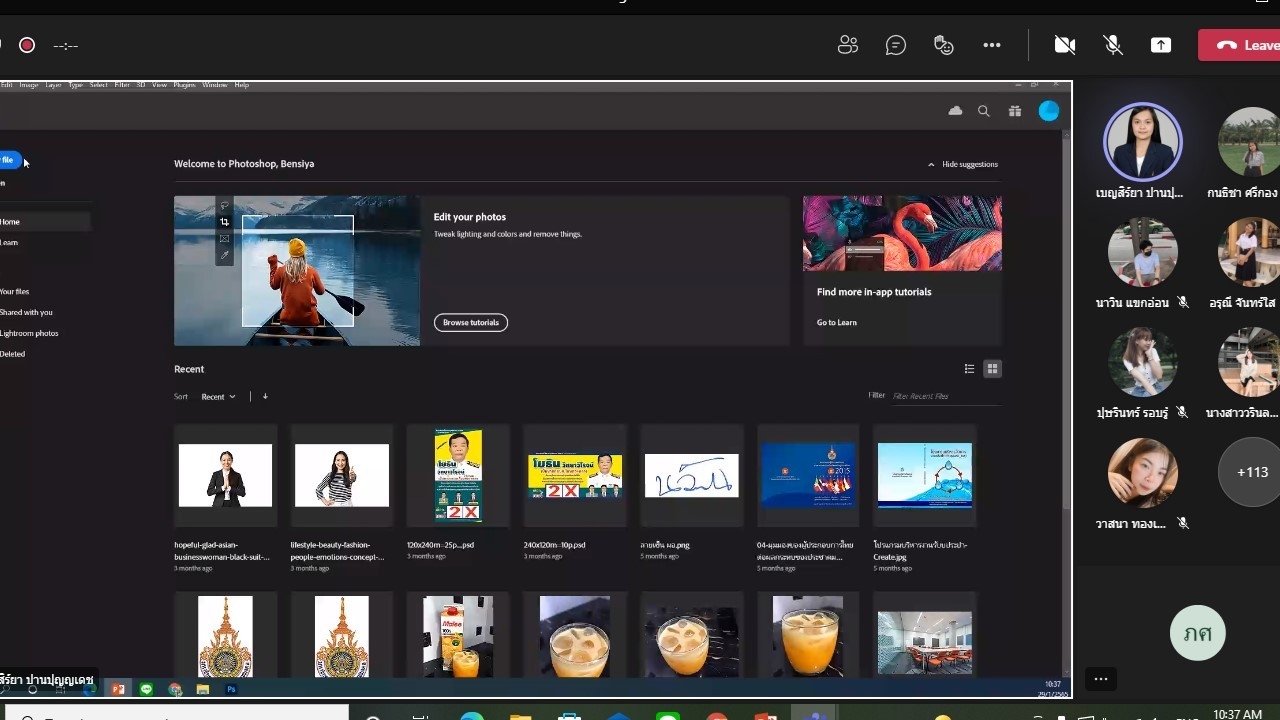Follow the Go to Learn link
The width and height of the screenshot is (1280, 720).
point(837,322)
